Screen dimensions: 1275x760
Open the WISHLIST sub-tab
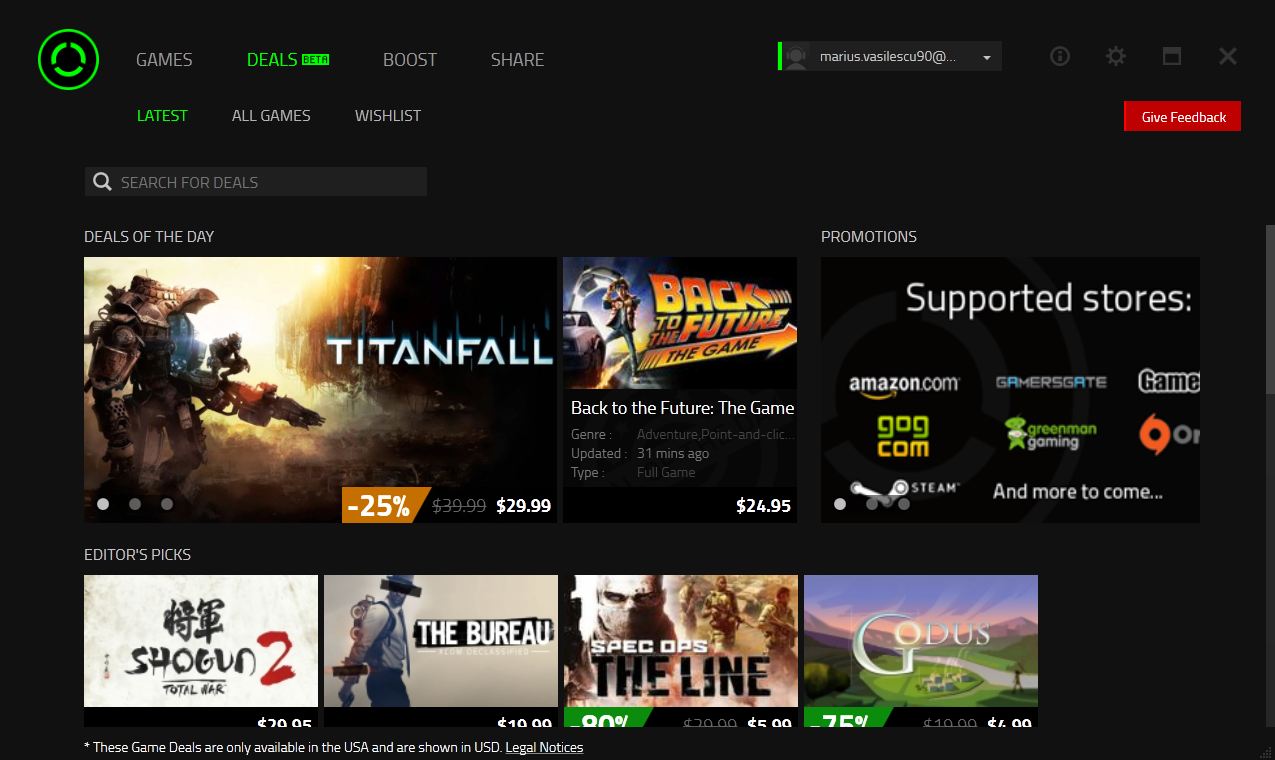(388, 115)
